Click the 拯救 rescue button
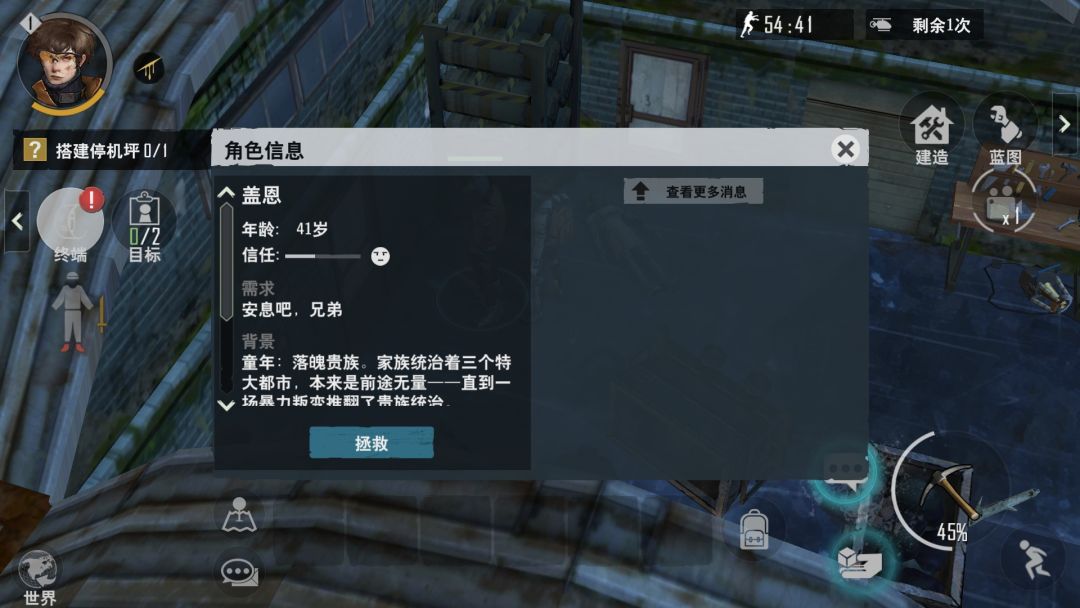The image size is (1080, 608). tap(371, 443)
